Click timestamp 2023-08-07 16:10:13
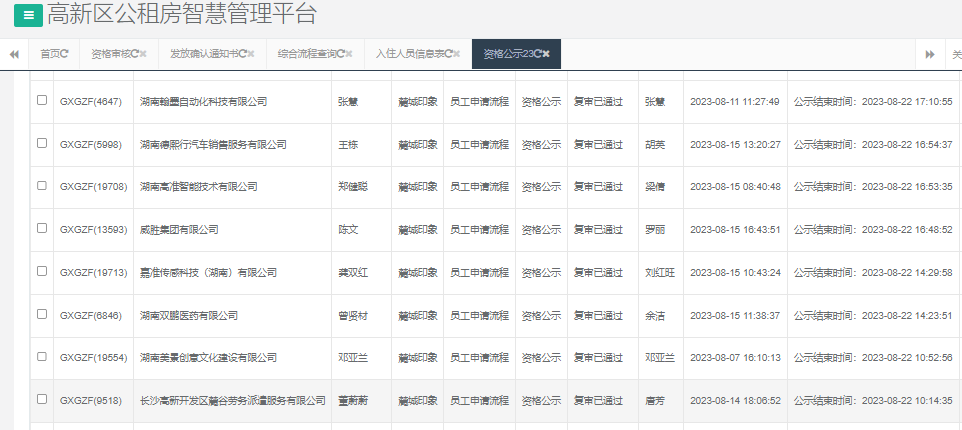This screenshot has height=430, width=962. (x=735, y=358)
